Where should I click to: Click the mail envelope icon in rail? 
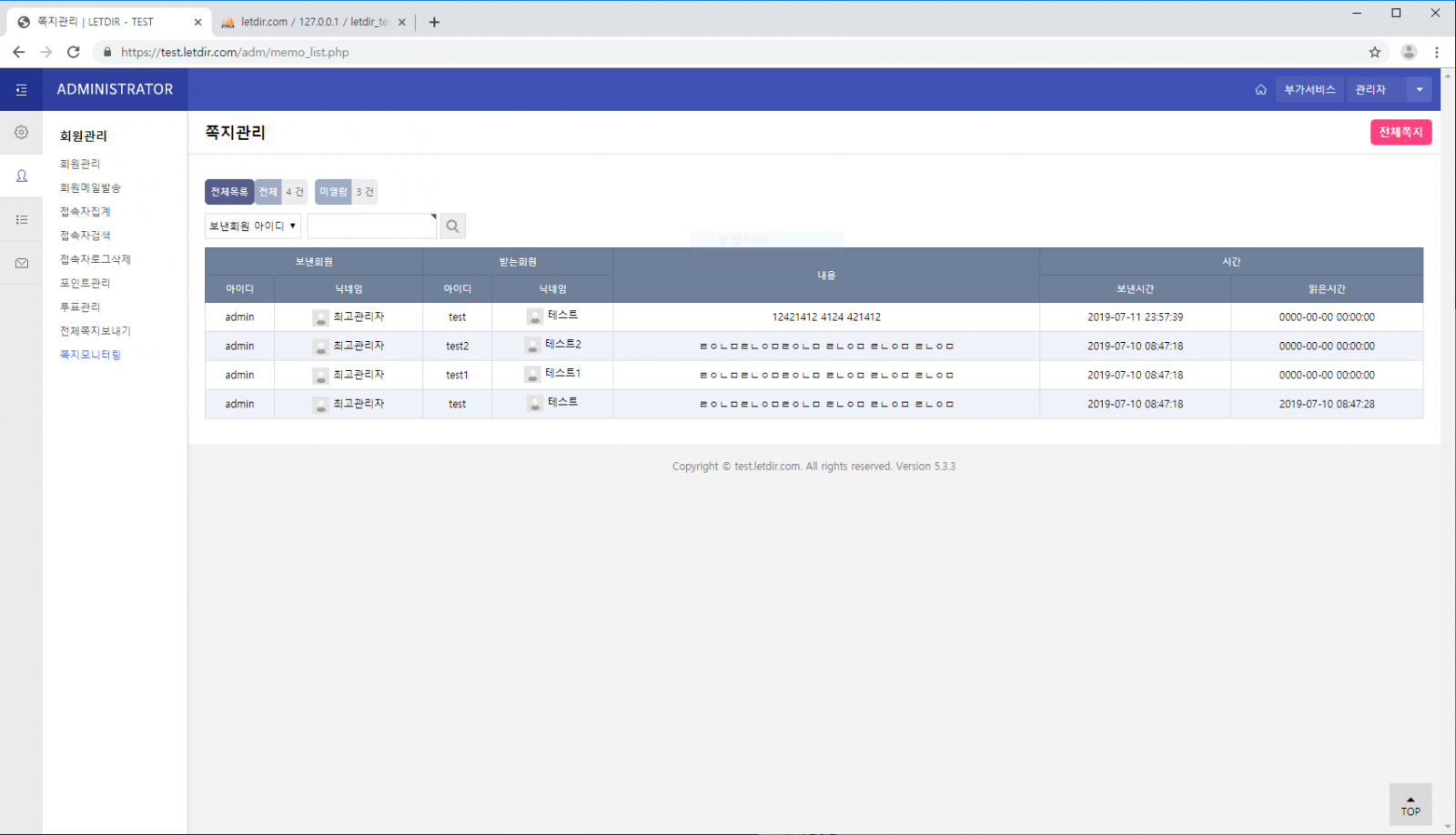[21, 263]
